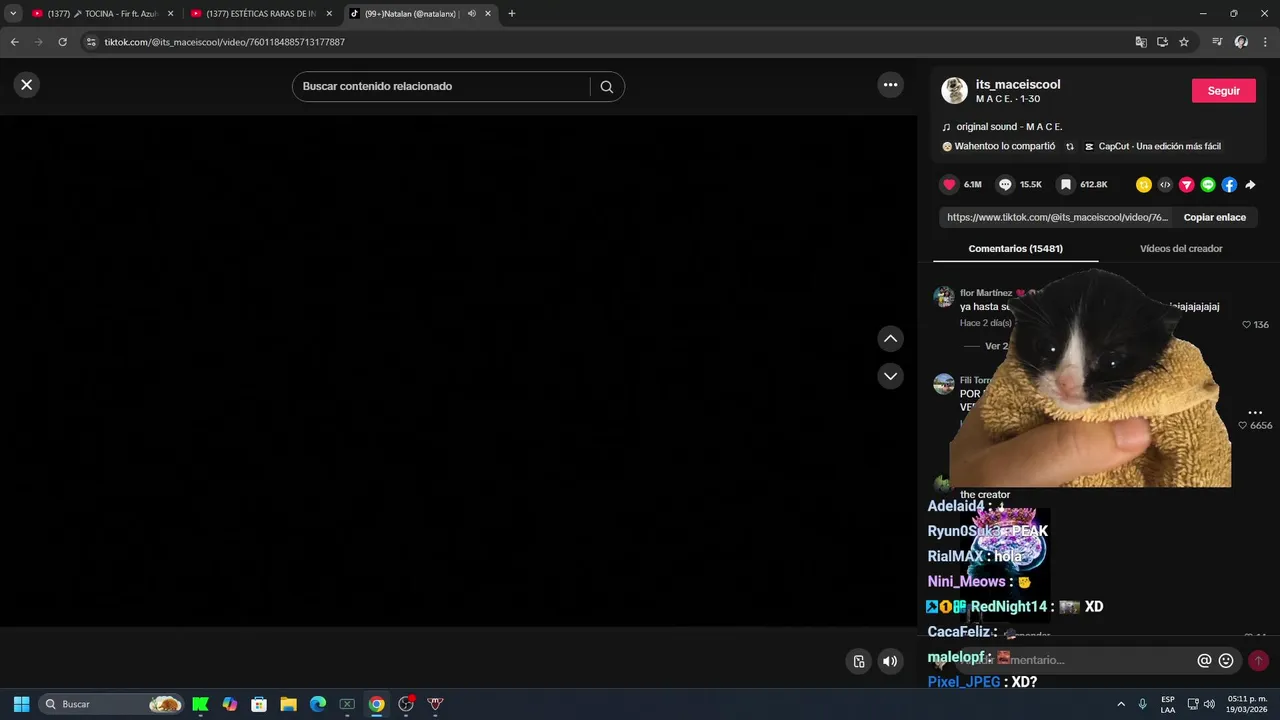Image resolution: width=1280 pixels, height=720 pixels.
Task: Open Chrome's three-dot menu
Action: click(x=1265, y=42)
